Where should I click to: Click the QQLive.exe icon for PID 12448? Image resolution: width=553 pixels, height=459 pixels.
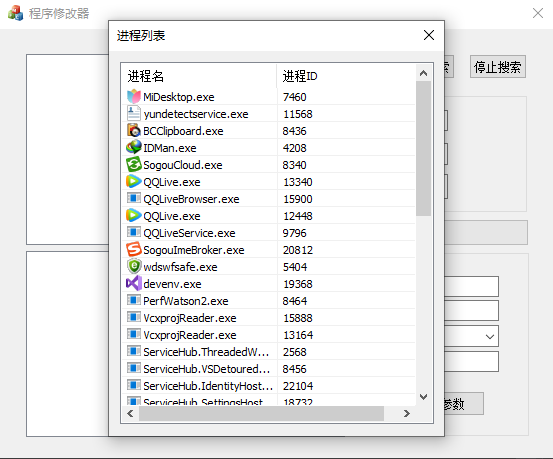tap(134, 215)
